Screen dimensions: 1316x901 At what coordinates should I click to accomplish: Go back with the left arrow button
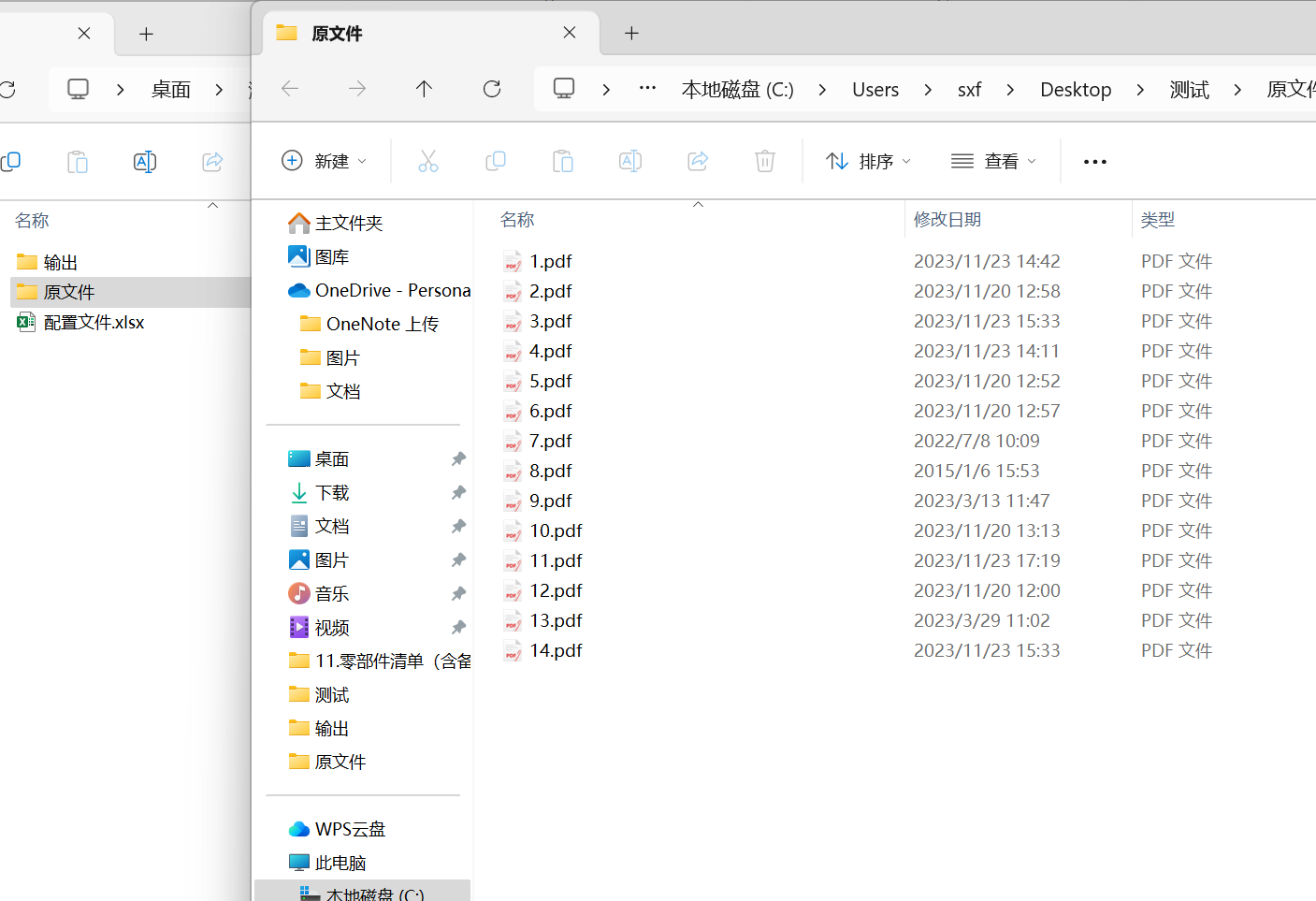coord(290,89)
